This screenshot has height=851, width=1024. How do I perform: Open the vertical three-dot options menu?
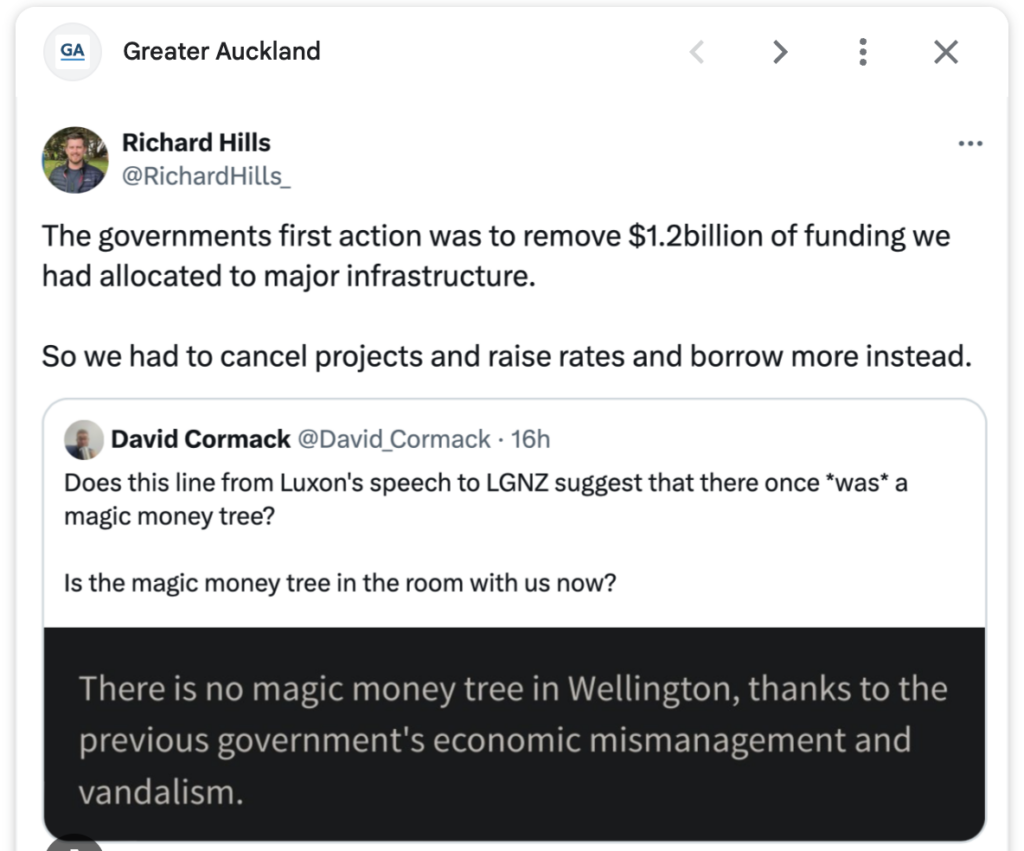(863, 52)
